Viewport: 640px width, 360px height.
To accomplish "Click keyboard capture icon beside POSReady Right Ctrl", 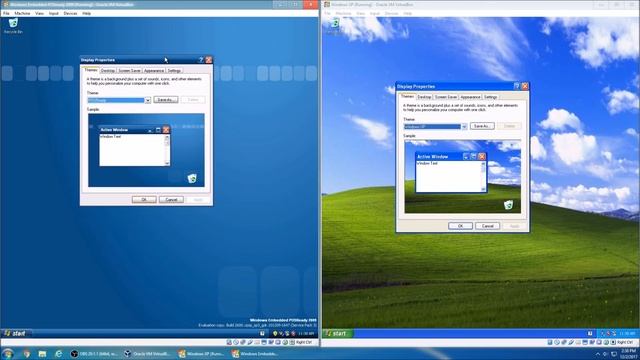I will pyautogui.click(x=292, y=342).
